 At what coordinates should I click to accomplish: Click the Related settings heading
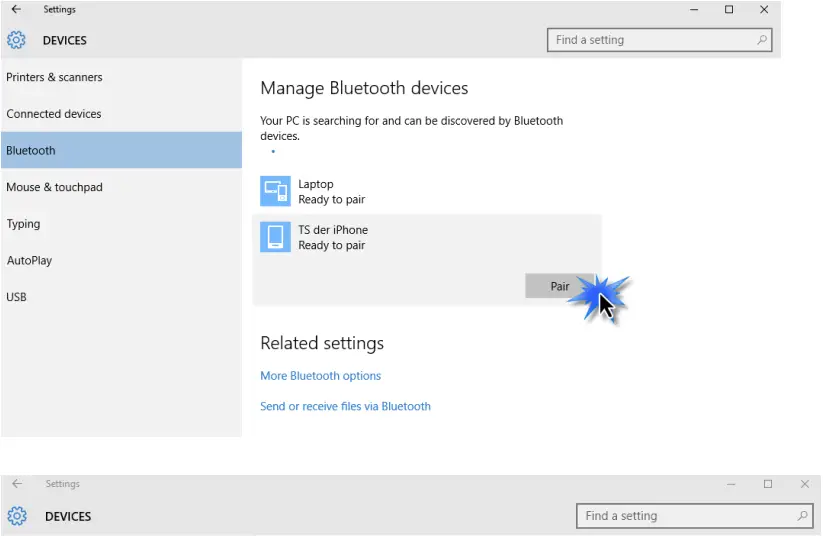[322, 343]
